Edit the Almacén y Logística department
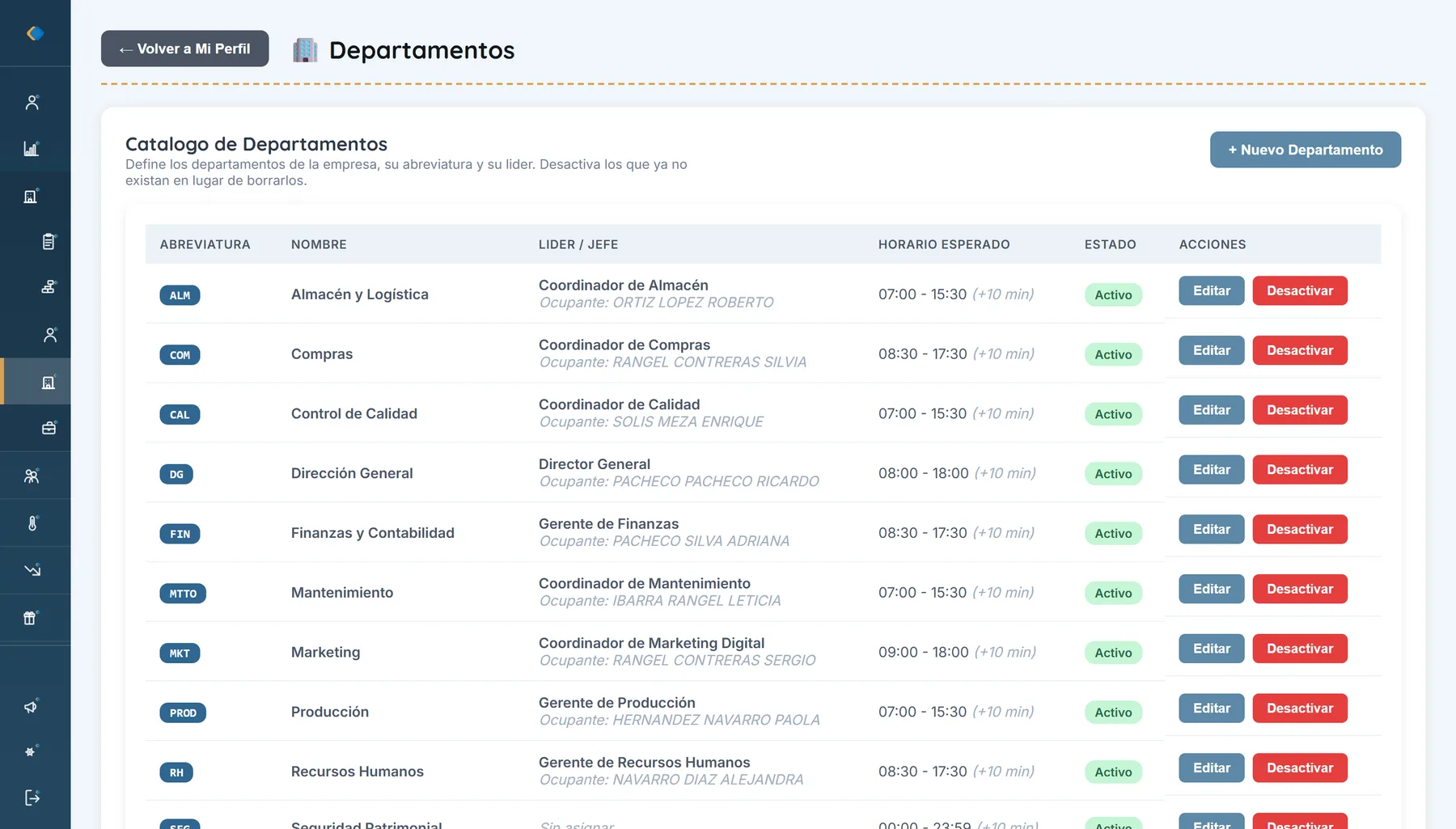This screenshot has height=829, width=1456. point(1211,291)
